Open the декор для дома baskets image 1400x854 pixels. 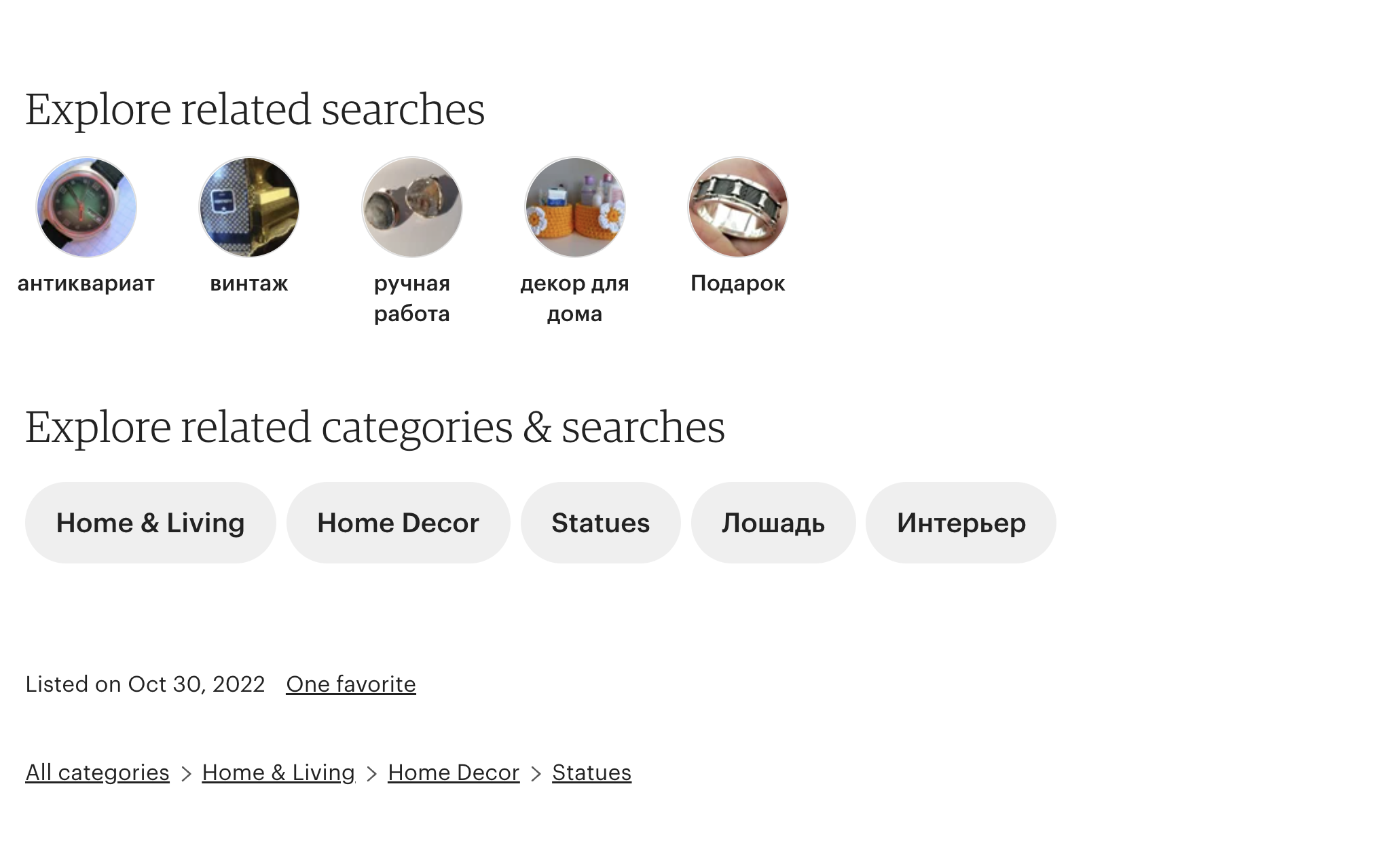coord(575,207)
